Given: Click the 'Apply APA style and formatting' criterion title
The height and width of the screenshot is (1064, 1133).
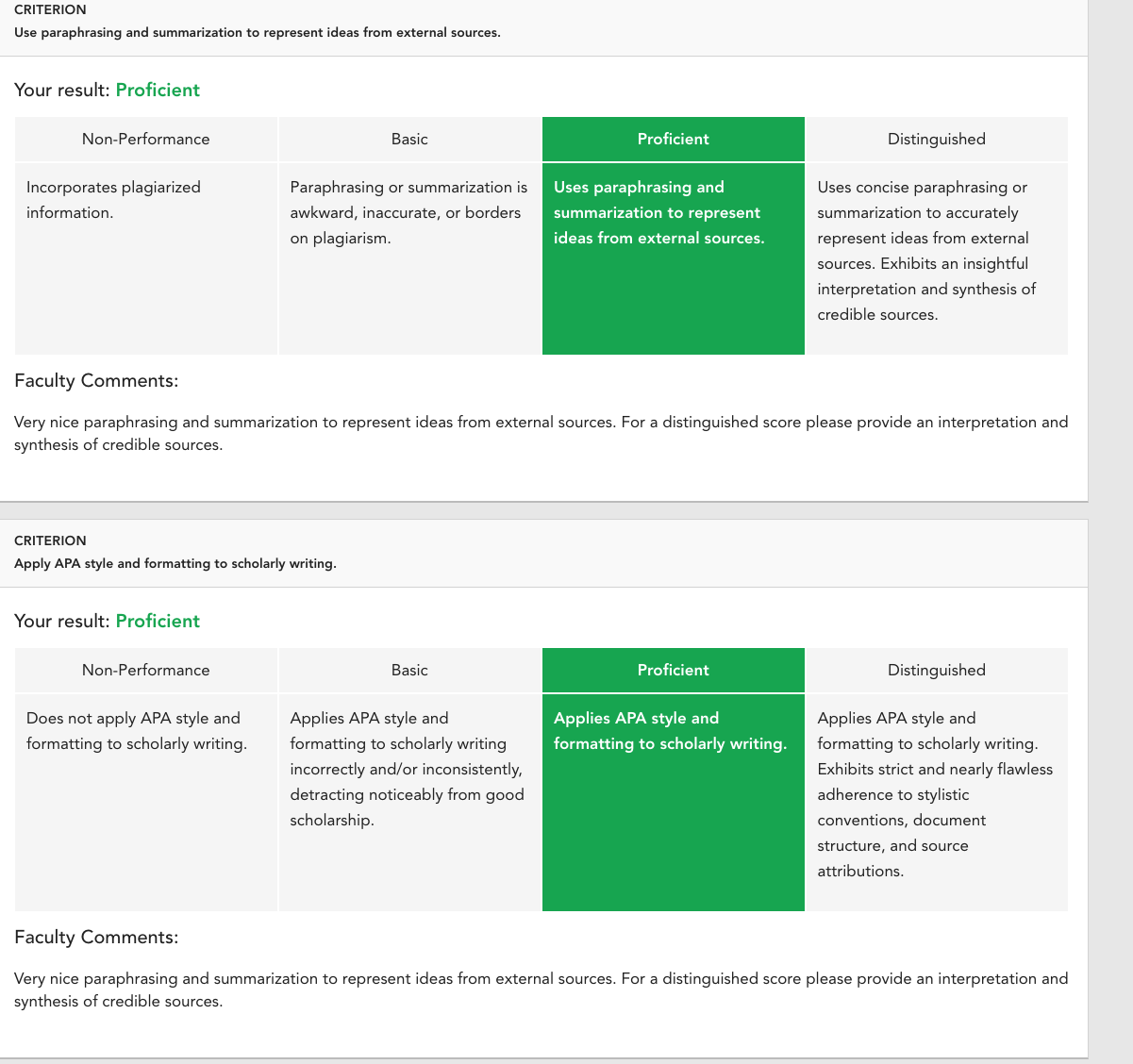Looking at the screenshot, I should 175,563.
